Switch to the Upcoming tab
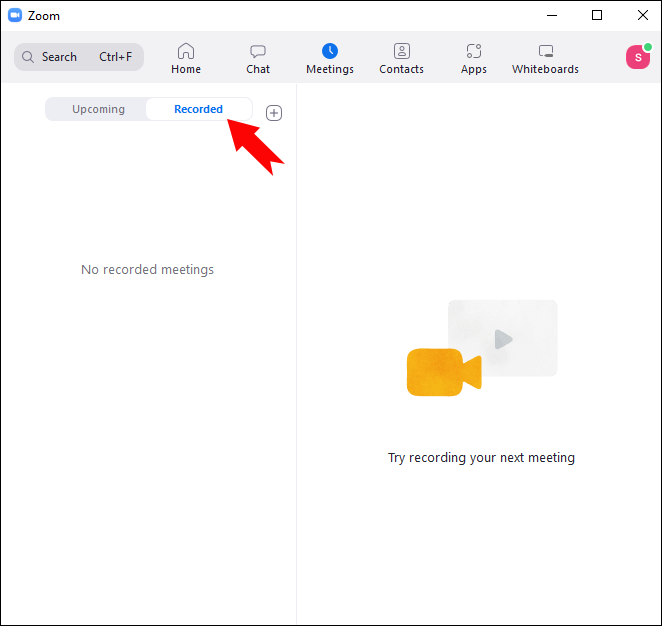 tap(98, 109)
